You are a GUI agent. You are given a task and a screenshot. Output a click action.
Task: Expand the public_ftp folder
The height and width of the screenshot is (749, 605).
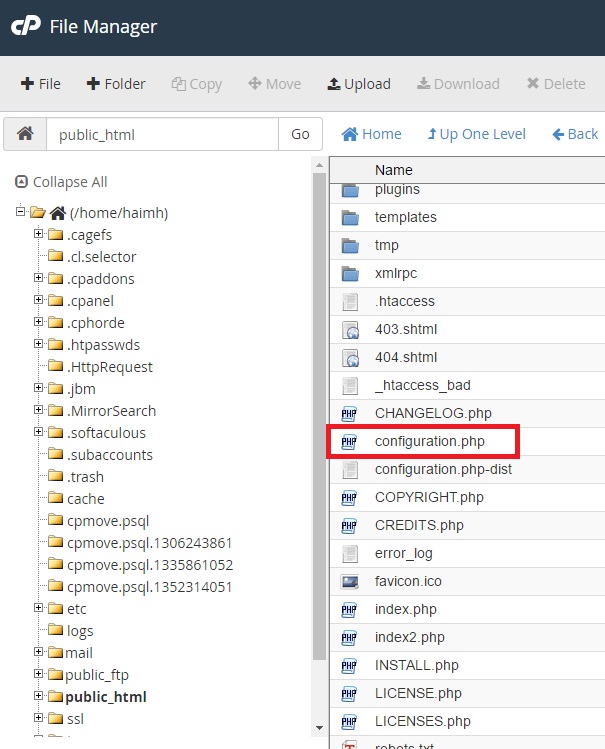pos(38,674)
